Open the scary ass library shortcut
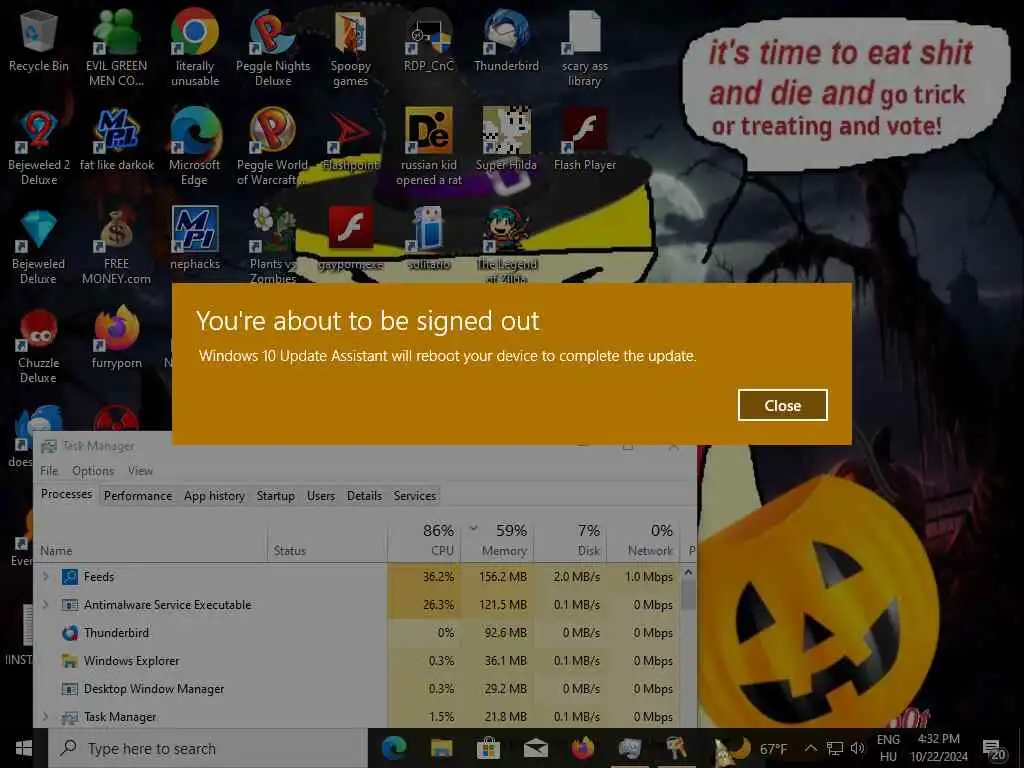This screenshot has width=1024, height=768. coord(584,48)
